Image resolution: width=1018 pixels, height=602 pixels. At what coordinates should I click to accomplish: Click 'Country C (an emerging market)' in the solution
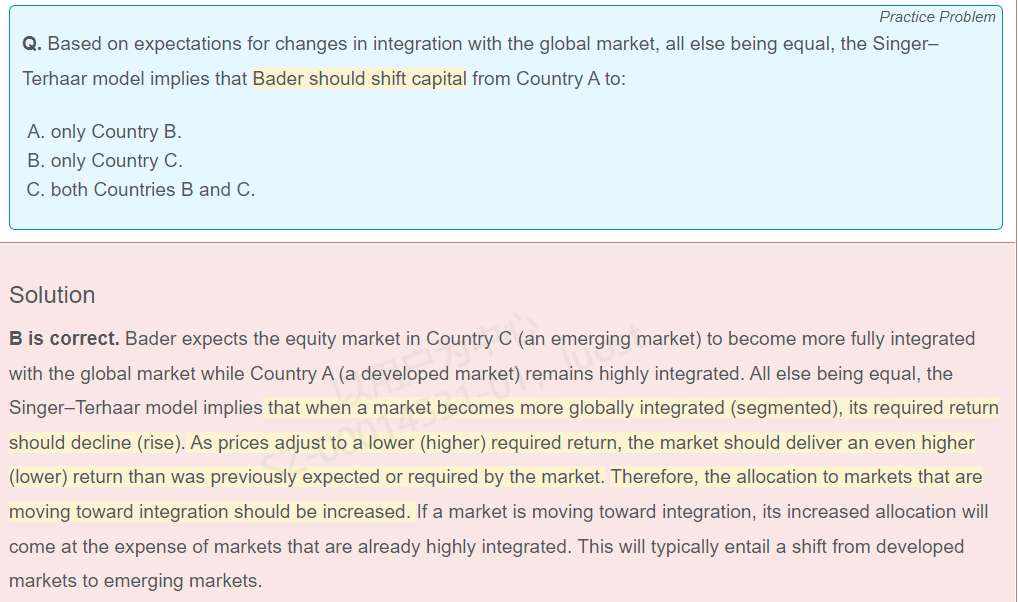[x=564, y=339]
